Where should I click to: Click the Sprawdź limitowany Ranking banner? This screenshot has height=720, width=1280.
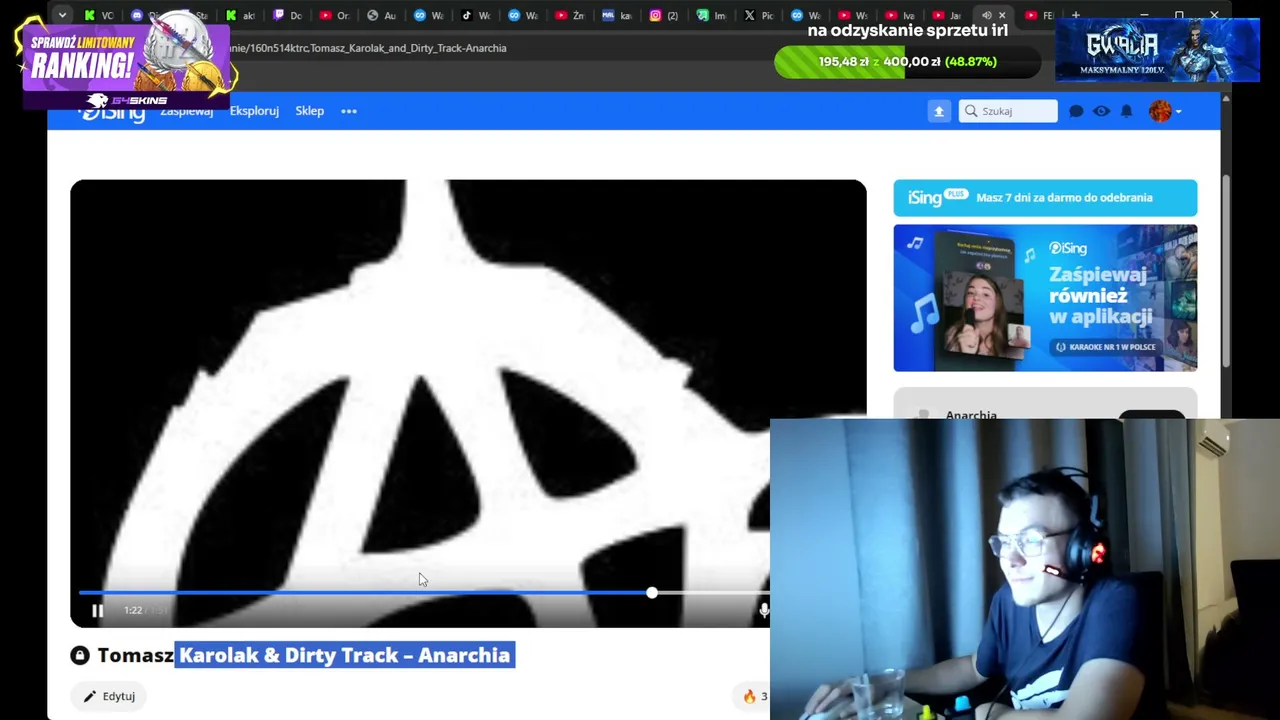(125, 62)
